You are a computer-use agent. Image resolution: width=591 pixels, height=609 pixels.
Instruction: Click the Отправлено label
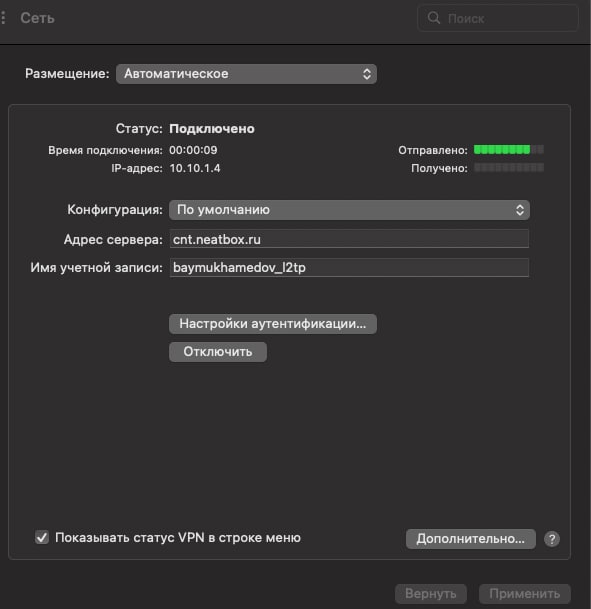coord(433,150)
